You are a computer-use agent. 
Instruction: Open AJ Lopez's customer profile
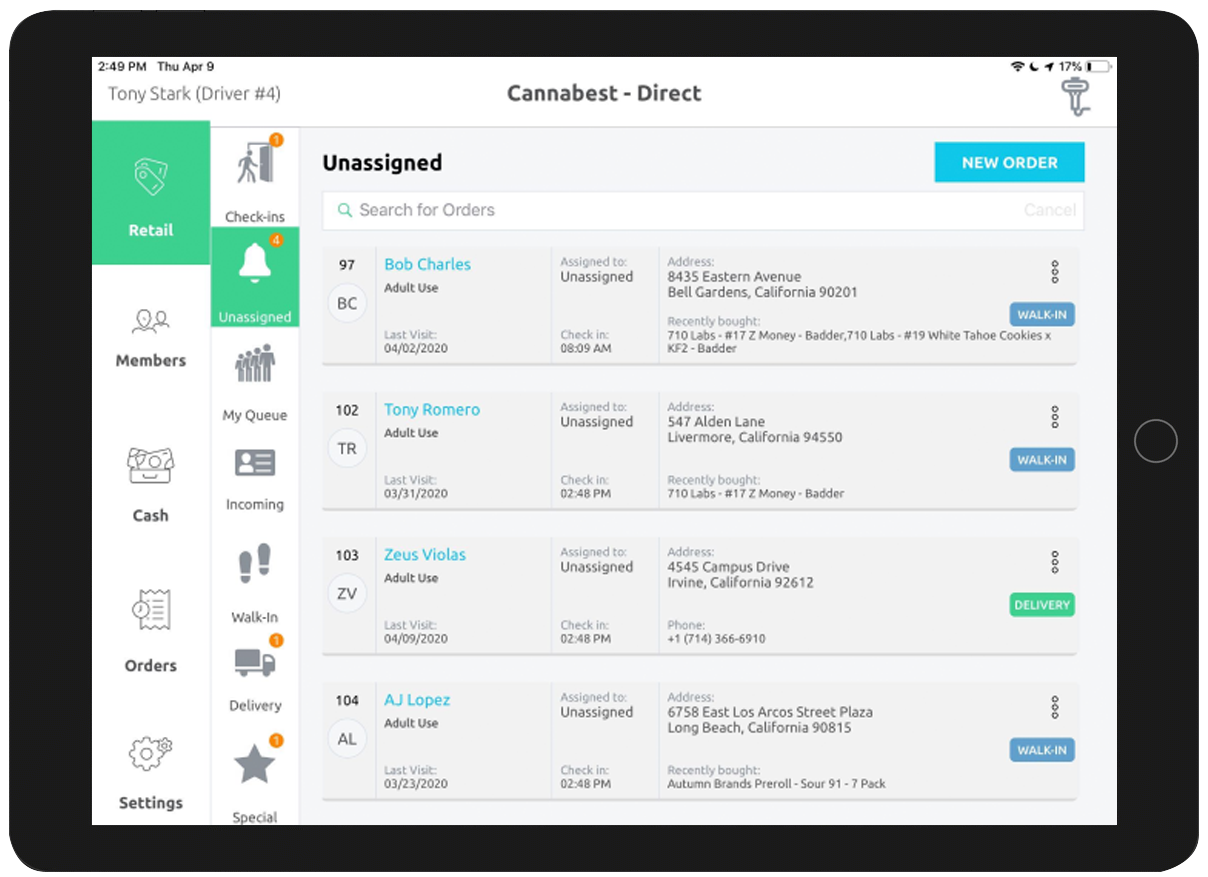416,699
